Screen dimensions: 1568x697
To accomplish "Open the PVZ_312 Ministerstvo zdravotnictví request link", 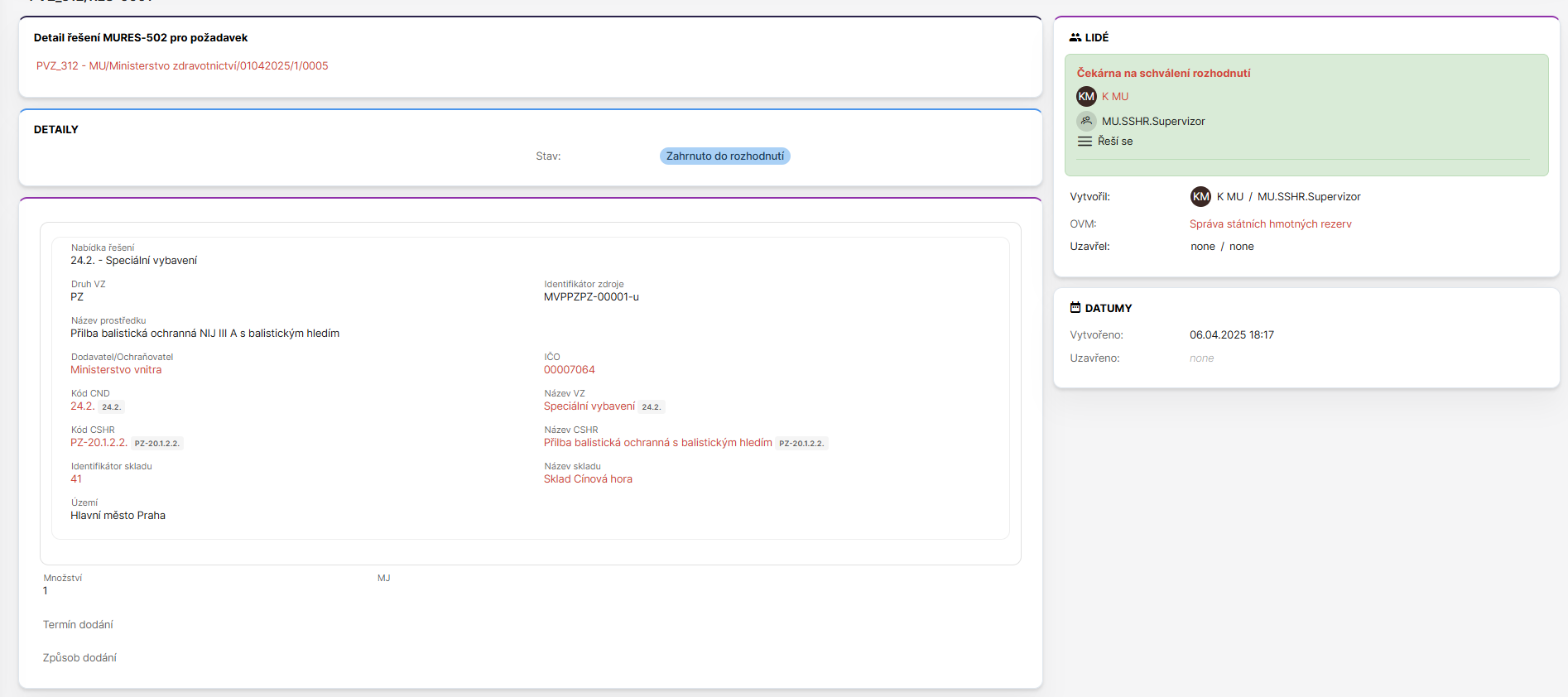I will pos(182,66).
